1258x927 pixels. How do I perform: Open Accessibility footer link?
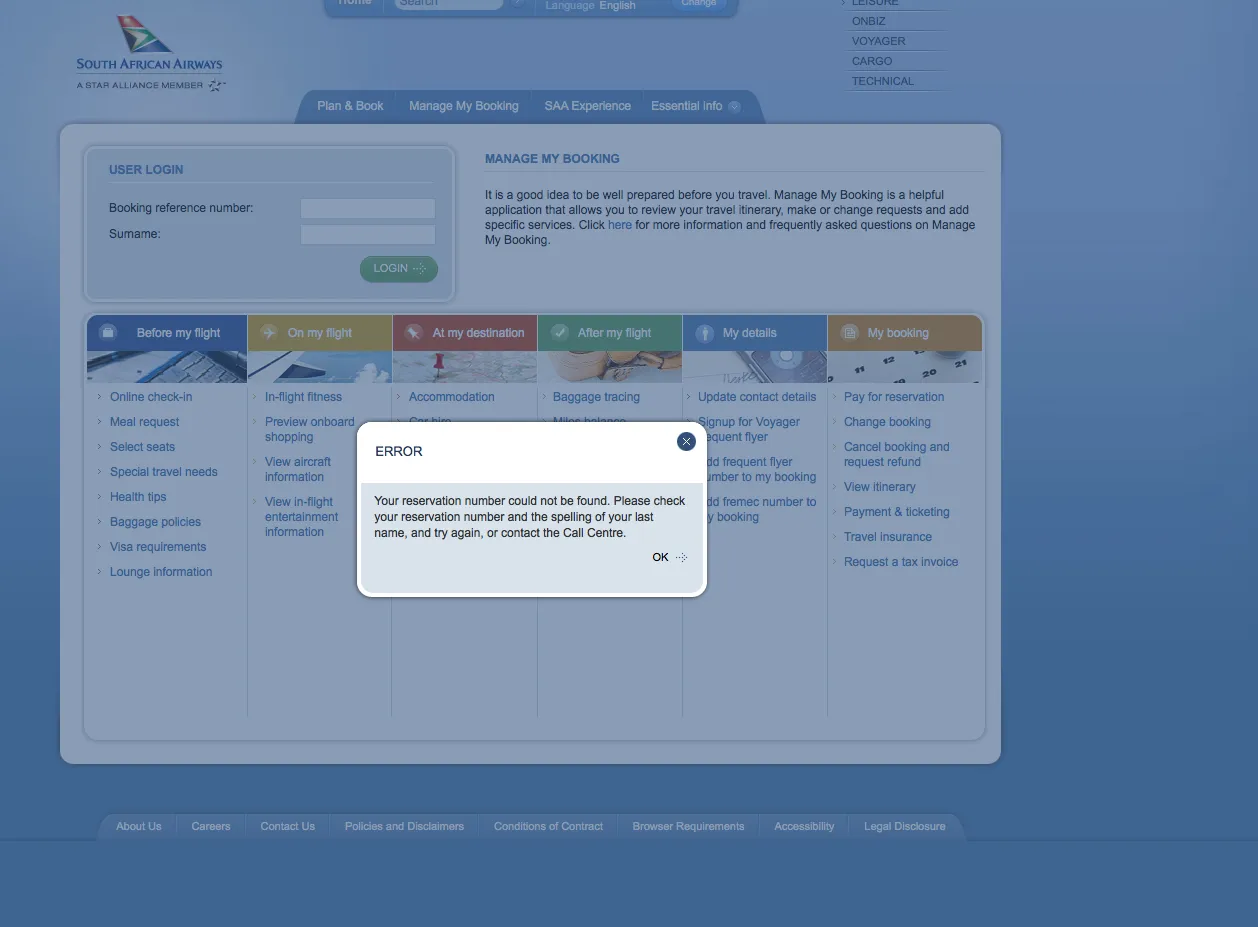(x=804, y=826)
